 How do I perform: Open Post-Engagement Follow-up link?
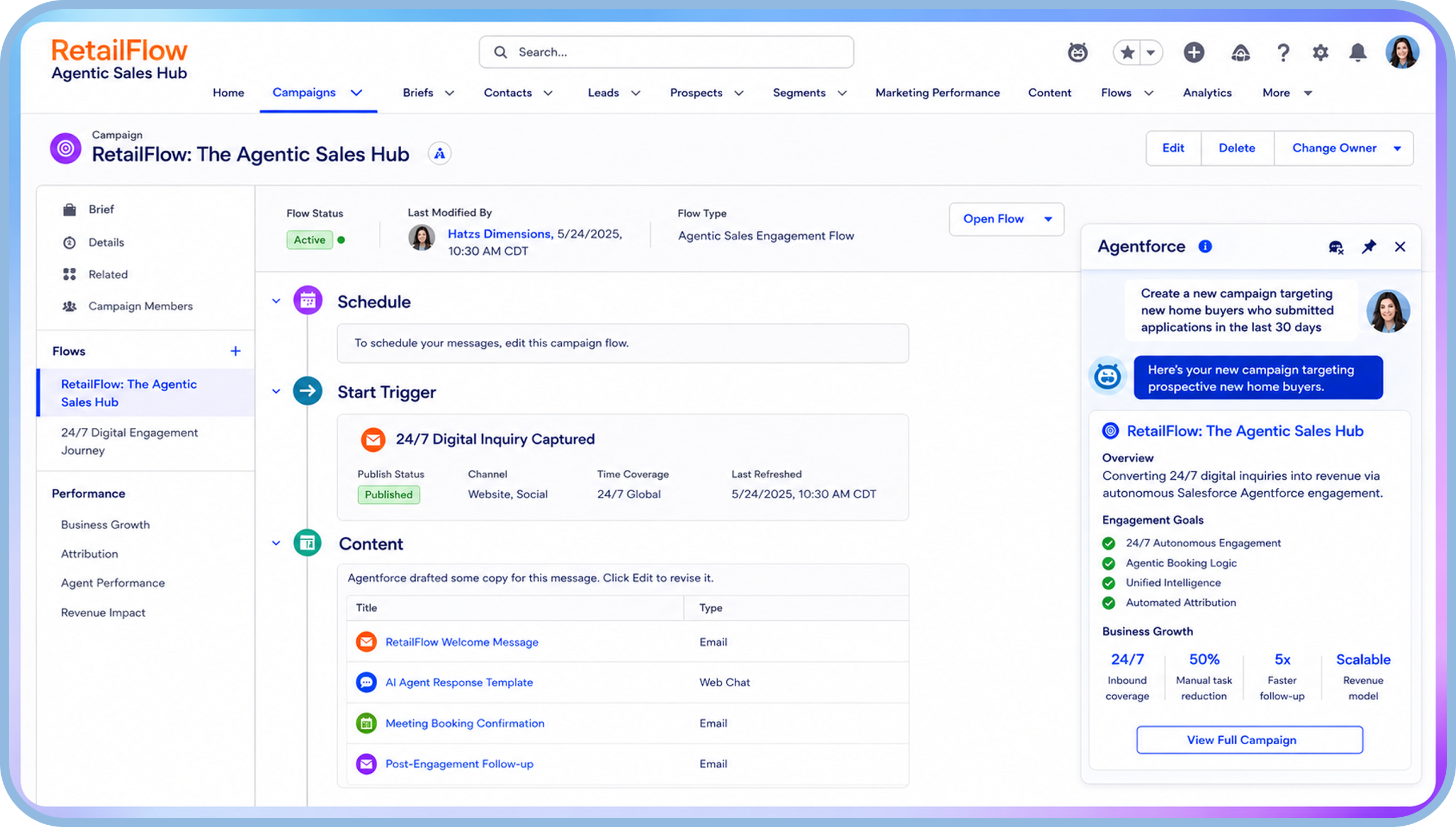click(459, 764)
